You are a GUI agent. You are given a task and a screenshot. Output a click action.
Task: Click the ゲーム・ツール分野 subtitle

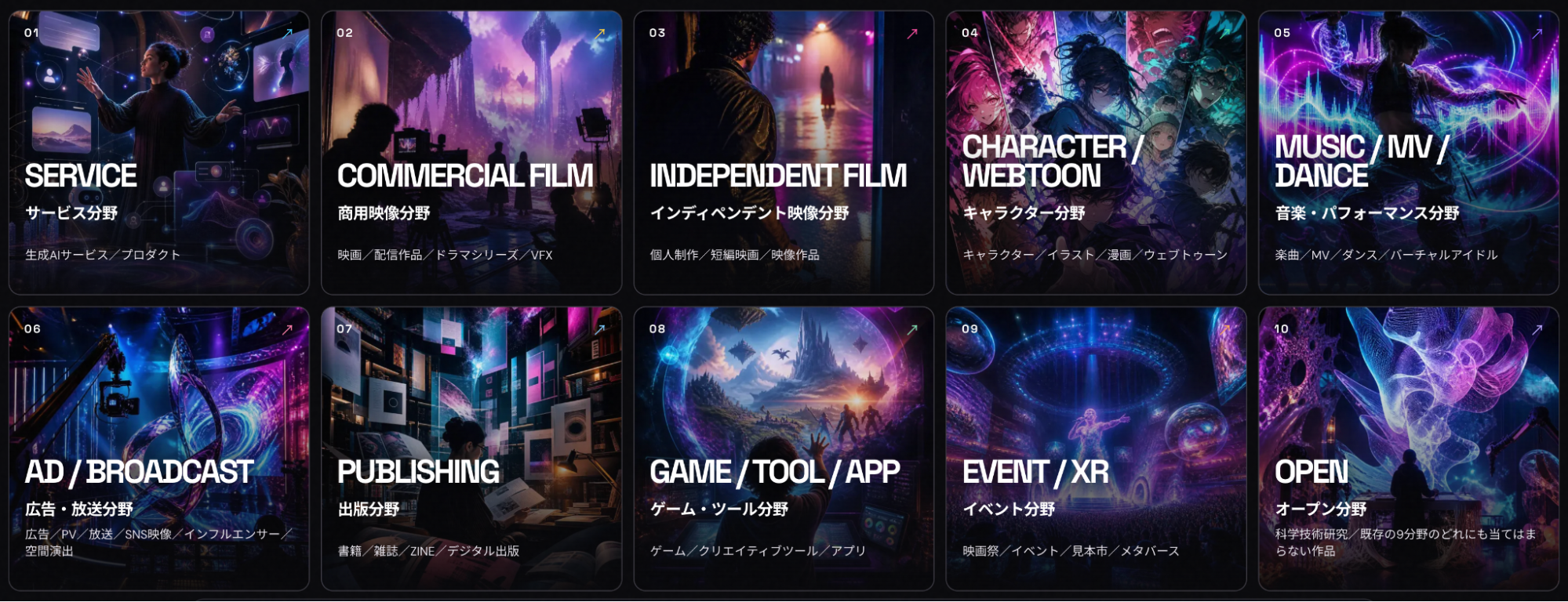(719, 510)
